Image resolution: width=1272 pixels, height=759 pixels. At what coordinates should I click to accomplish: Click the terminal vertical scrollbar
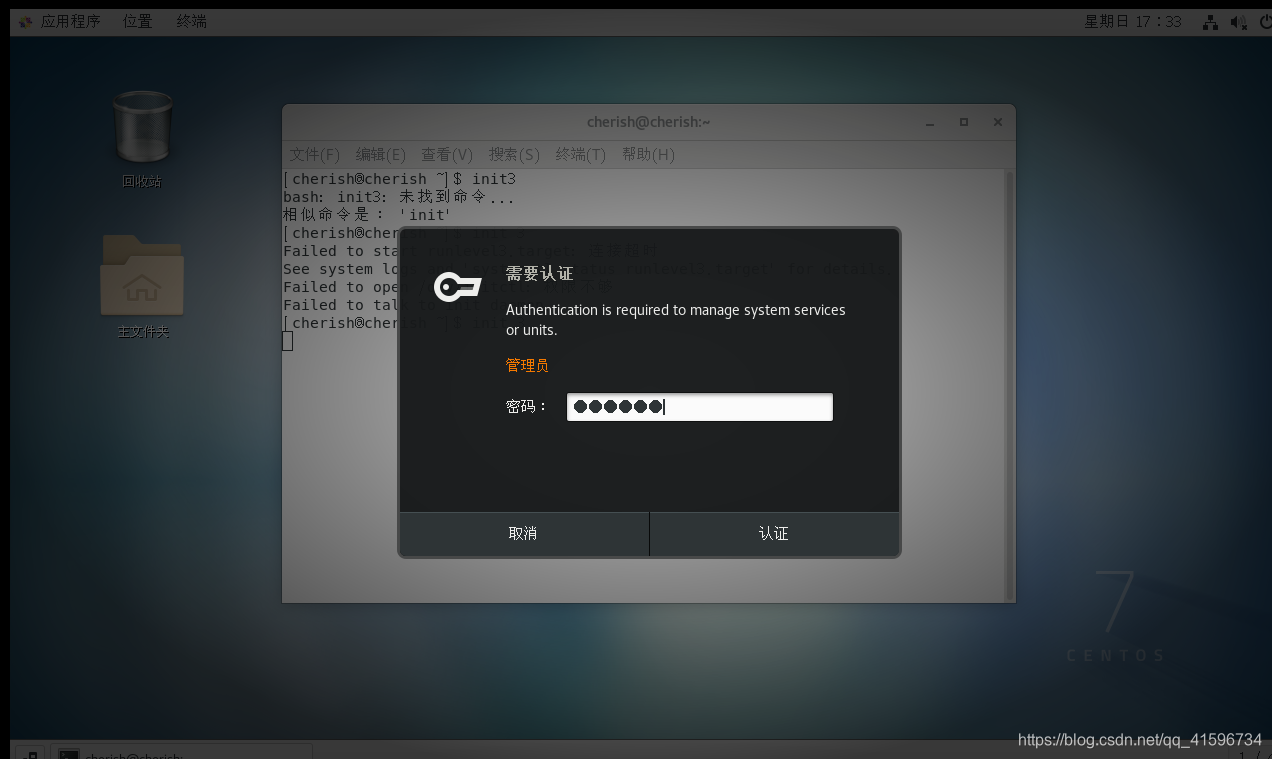(x=1009, y=385)
